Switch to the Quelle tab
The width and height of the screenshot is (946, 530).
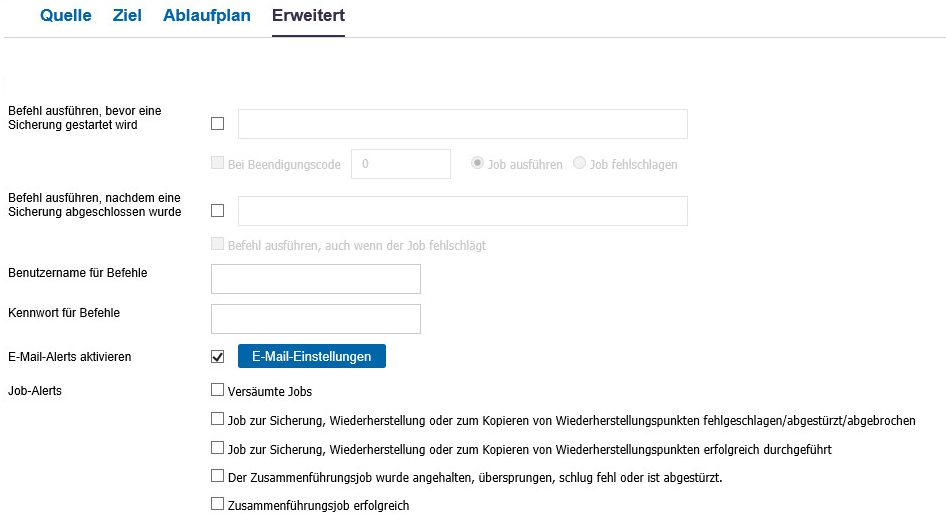65,15
